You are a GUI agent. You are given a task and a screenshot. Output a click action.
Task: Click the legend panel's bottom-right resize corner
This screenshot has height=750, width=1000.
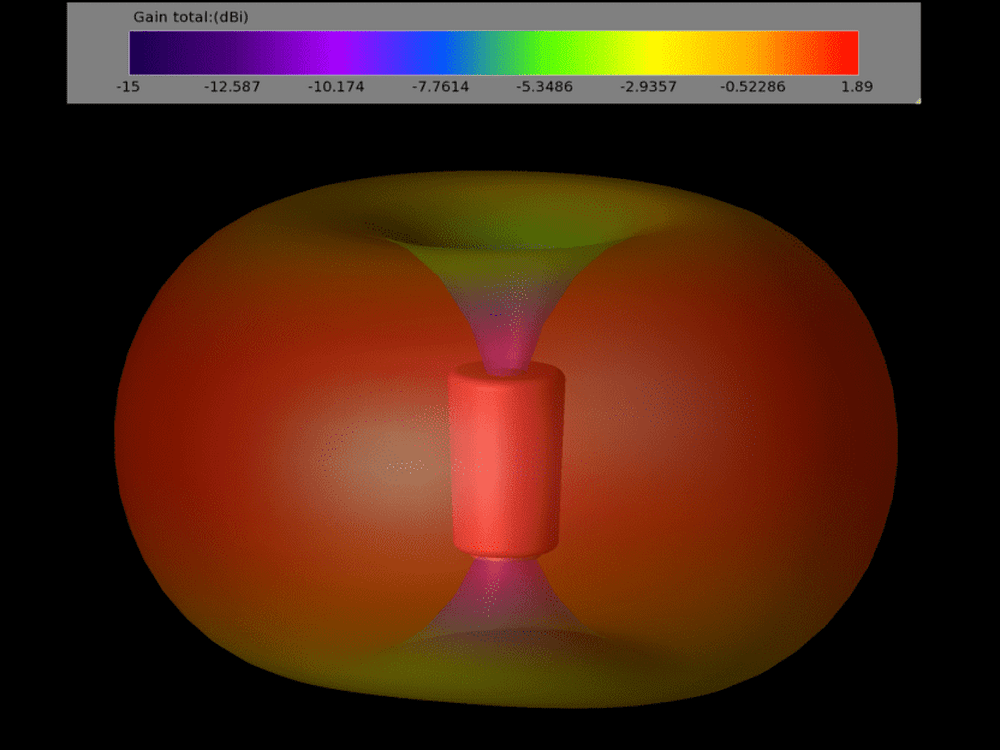(916, 100)
